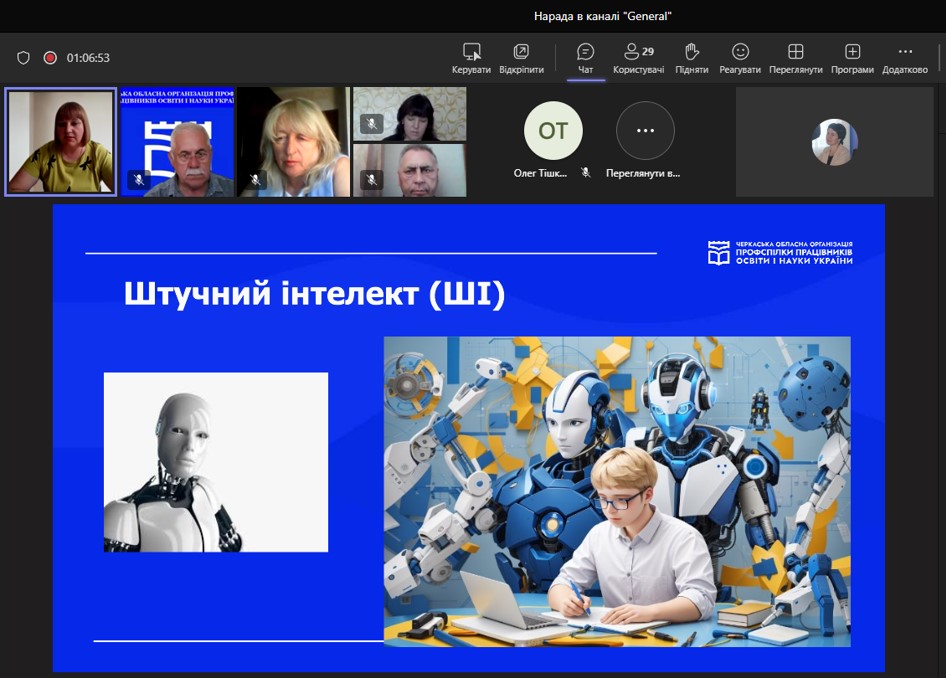
Task: Click the meeting timer 01:06:53
Action: point(88,58)
